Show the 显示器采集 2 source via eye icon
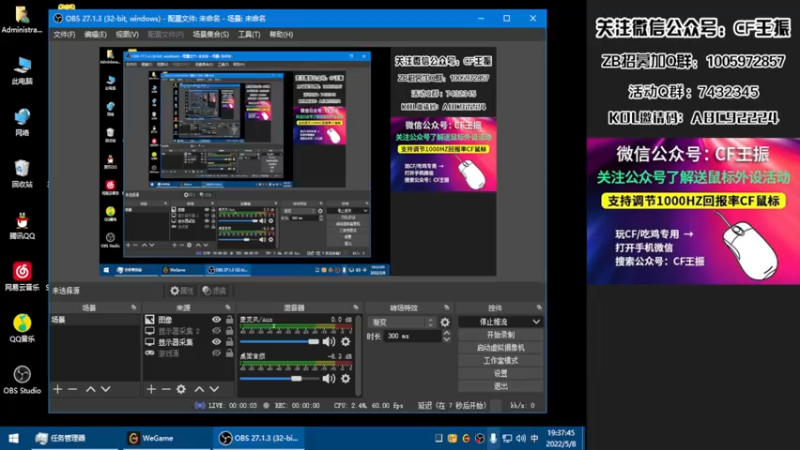Viewport: 800px width, 450px height. [216, 331]
